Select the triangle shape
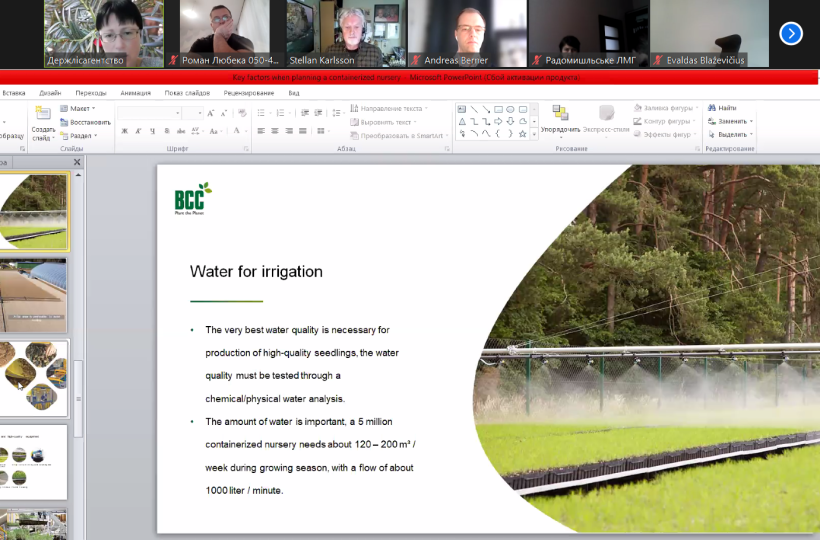 pos(462,121)
